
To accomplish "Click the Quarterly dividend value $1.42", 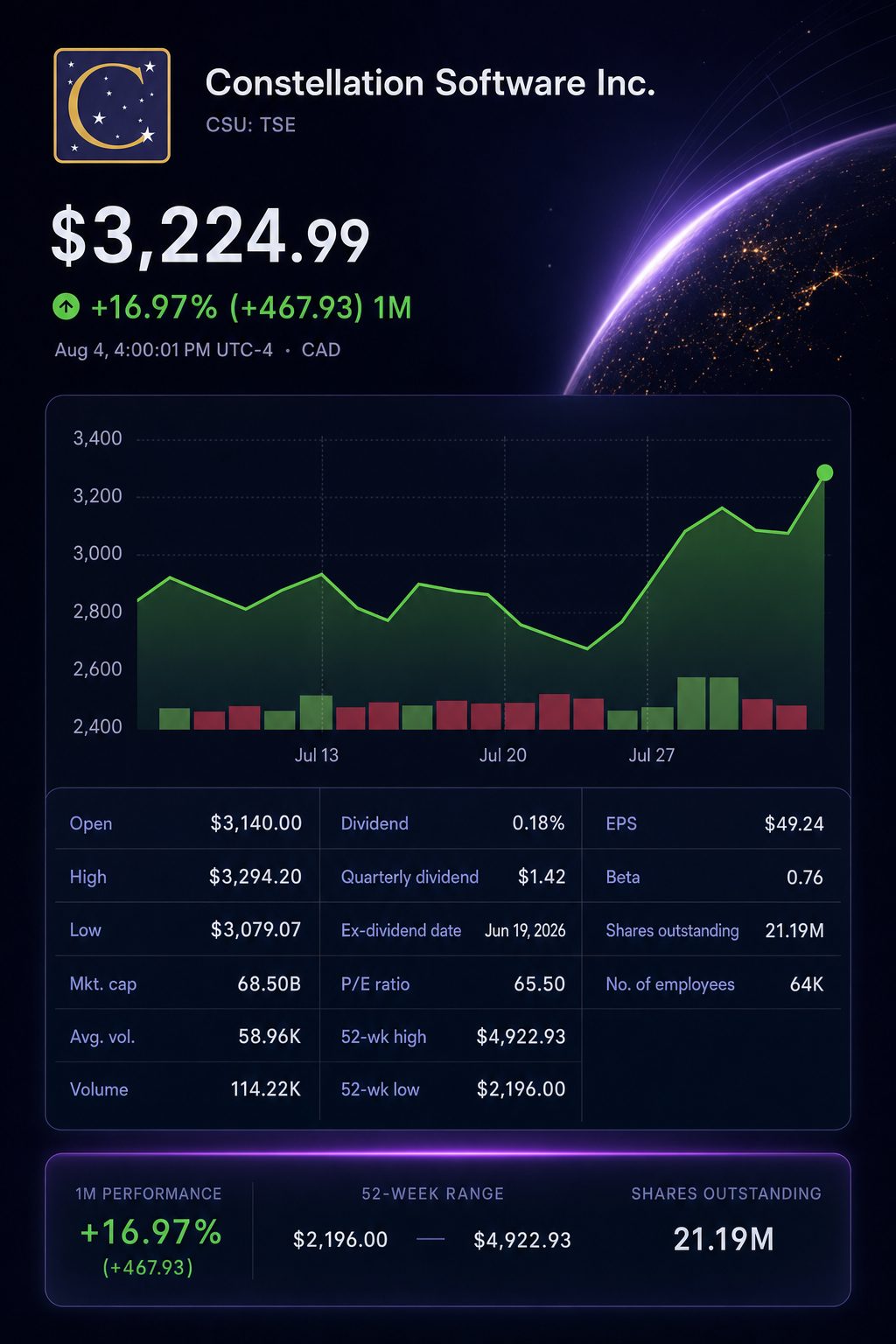I will click(542, 877).
